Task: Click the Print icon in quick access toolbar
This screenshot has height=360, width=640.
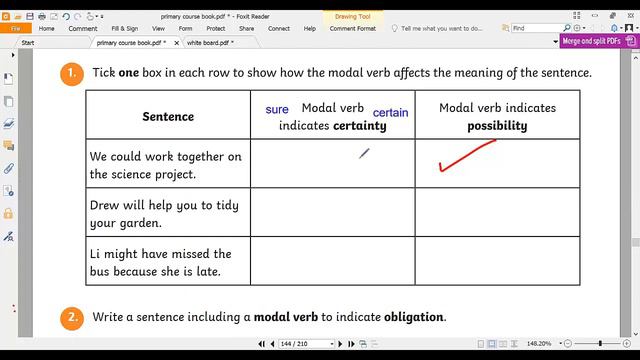Action: point(42,17)
